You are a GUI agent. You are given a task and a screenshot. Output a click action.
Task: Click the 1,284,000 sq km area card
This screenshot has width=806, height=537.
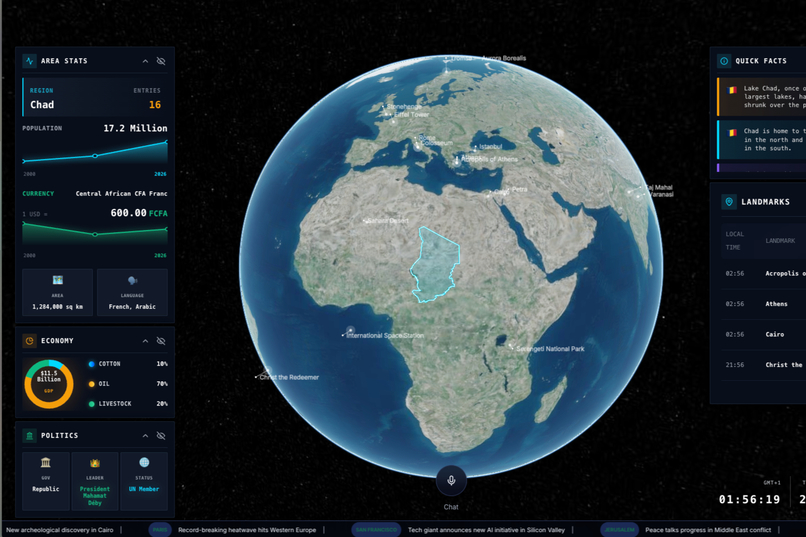pyautogui.click(x=58, y=292)
